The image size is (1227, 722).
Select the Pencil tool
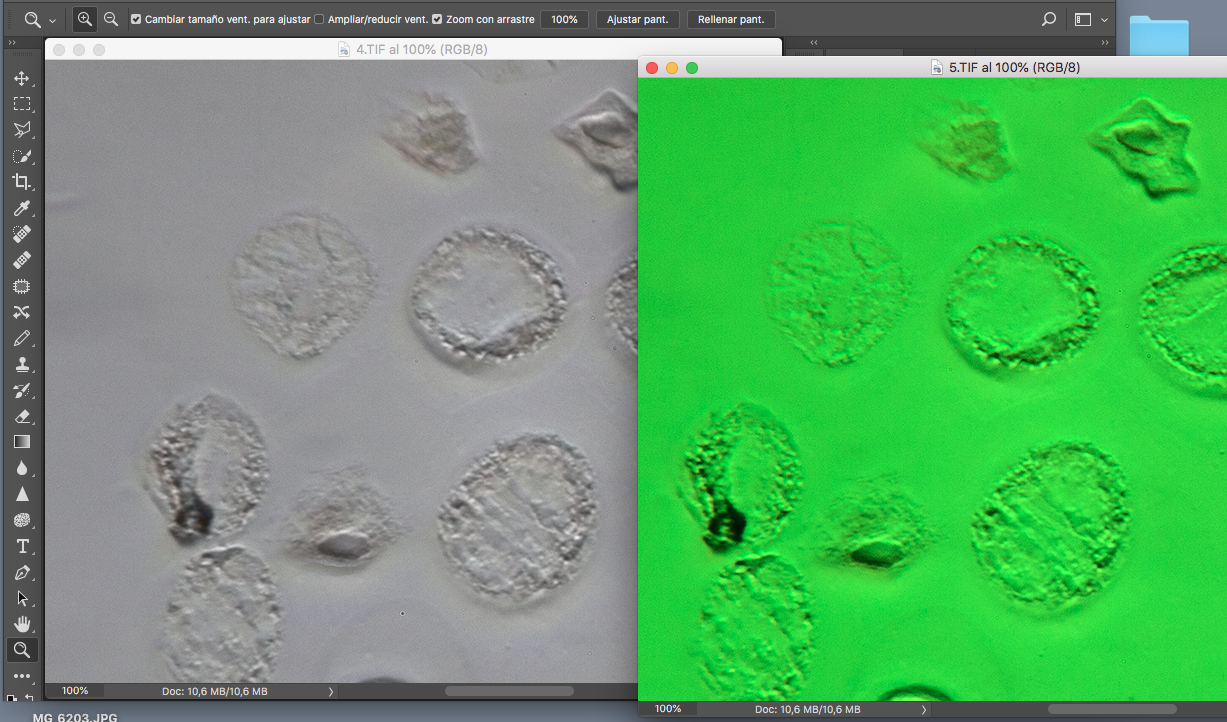[22, 338]
